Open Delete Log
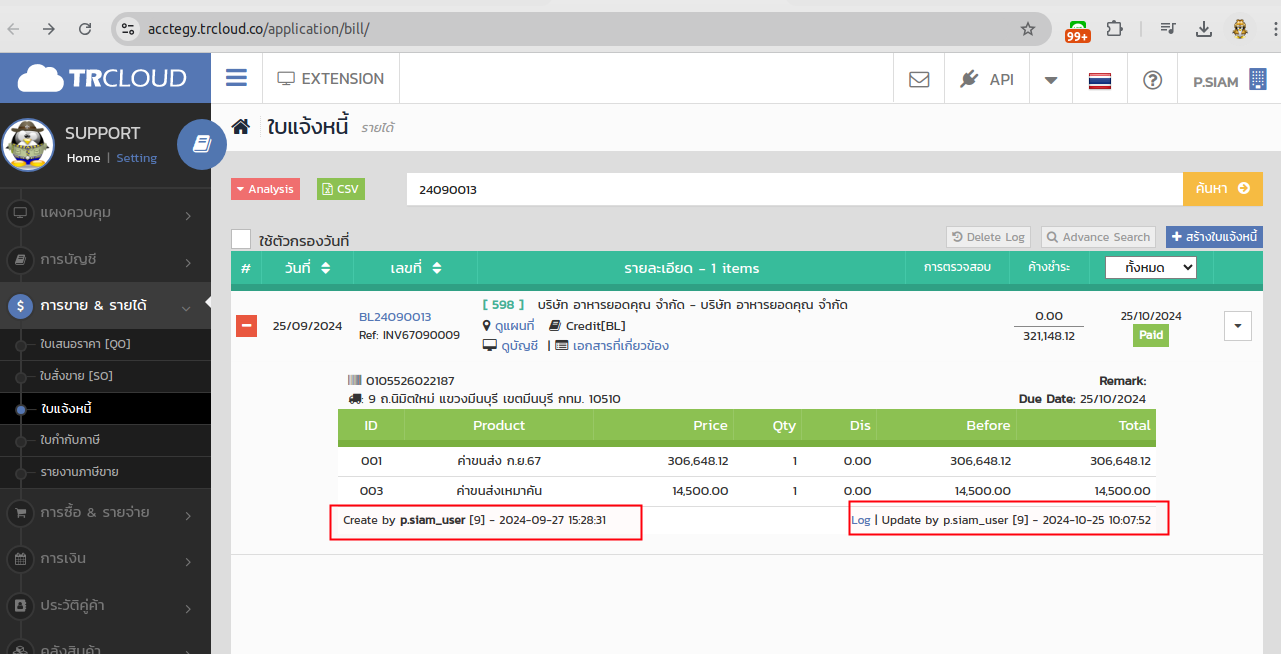 click(x=988, y=237)
